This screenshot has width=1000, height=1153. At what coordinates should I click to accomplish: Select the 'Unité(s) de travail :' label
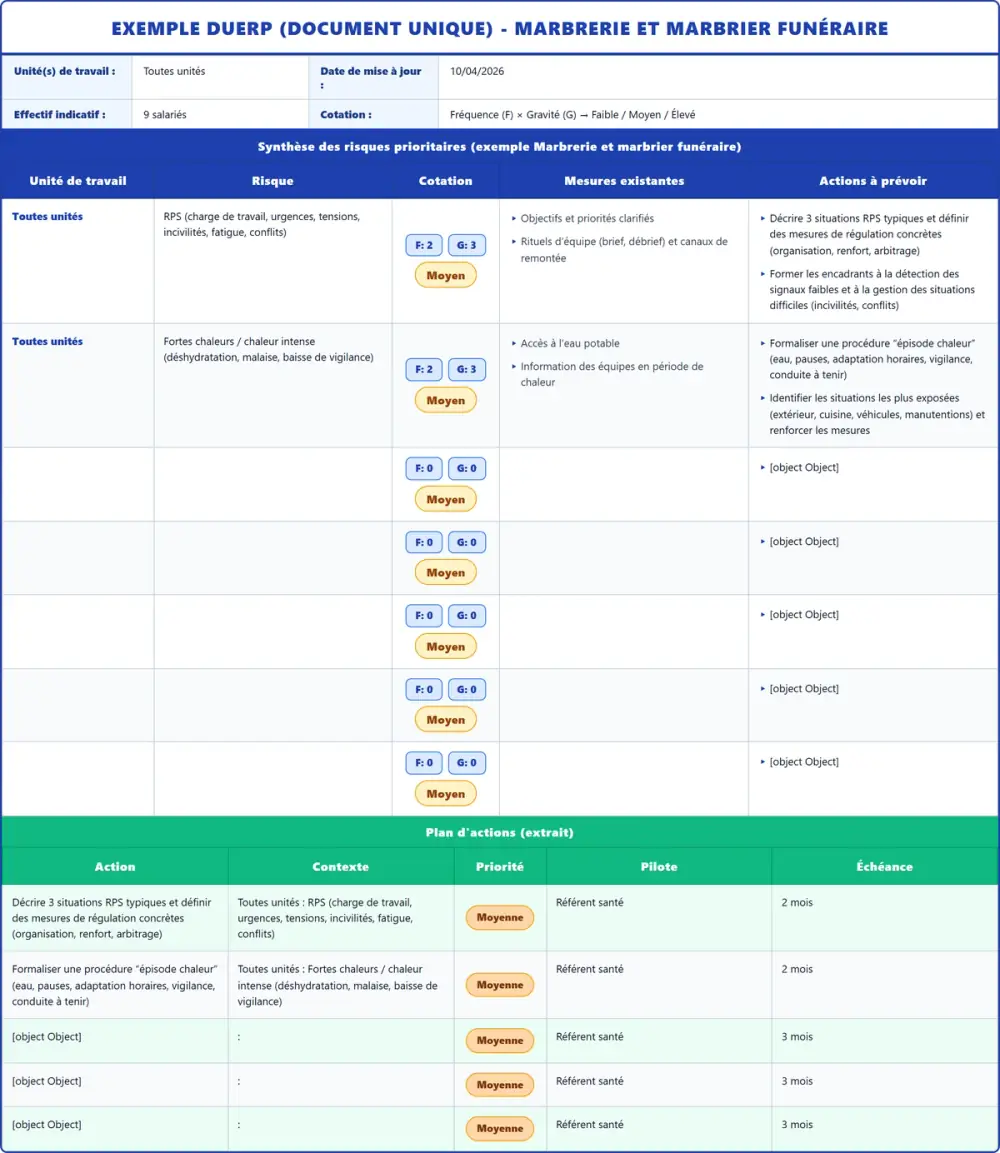[65, 71]
